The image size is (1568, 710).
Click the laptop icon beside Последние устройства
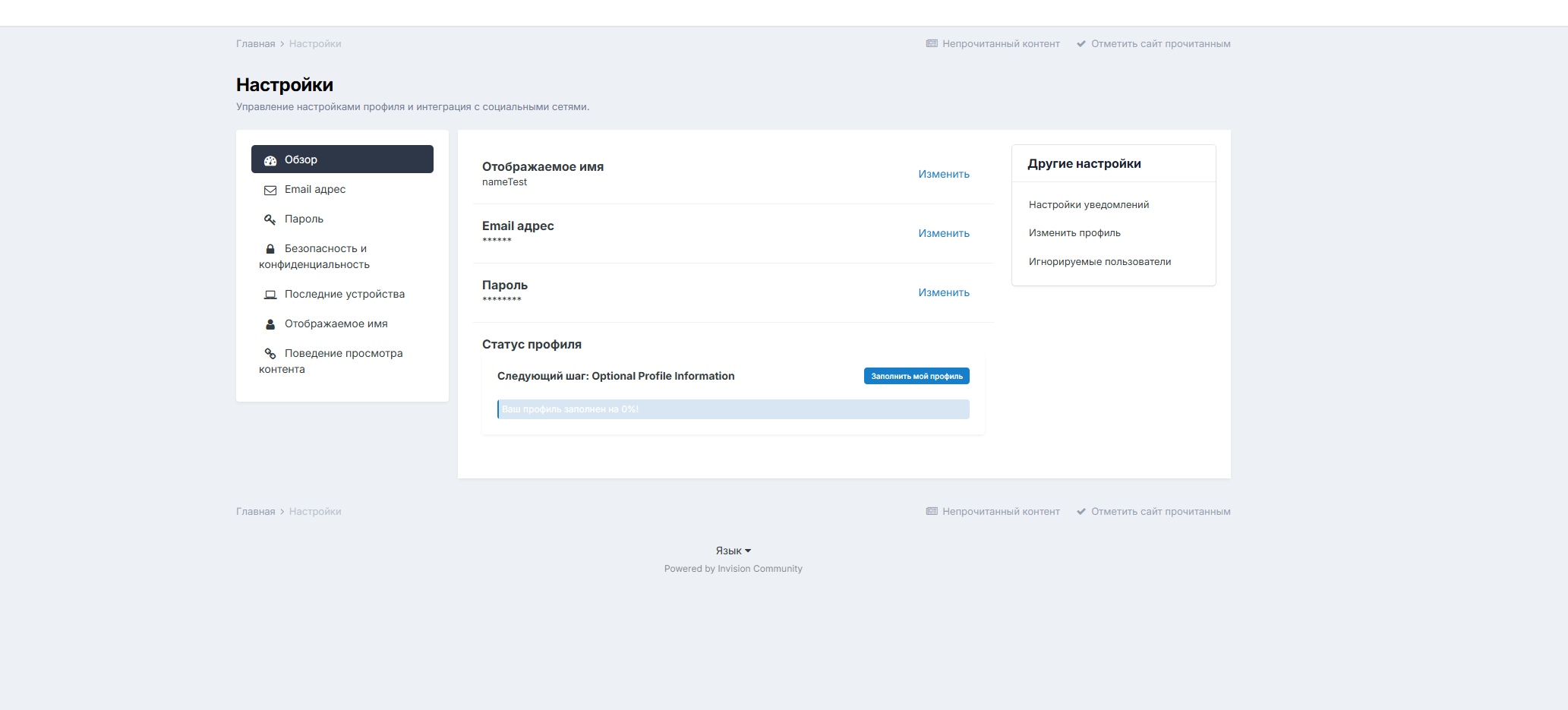tap(270, 295)
